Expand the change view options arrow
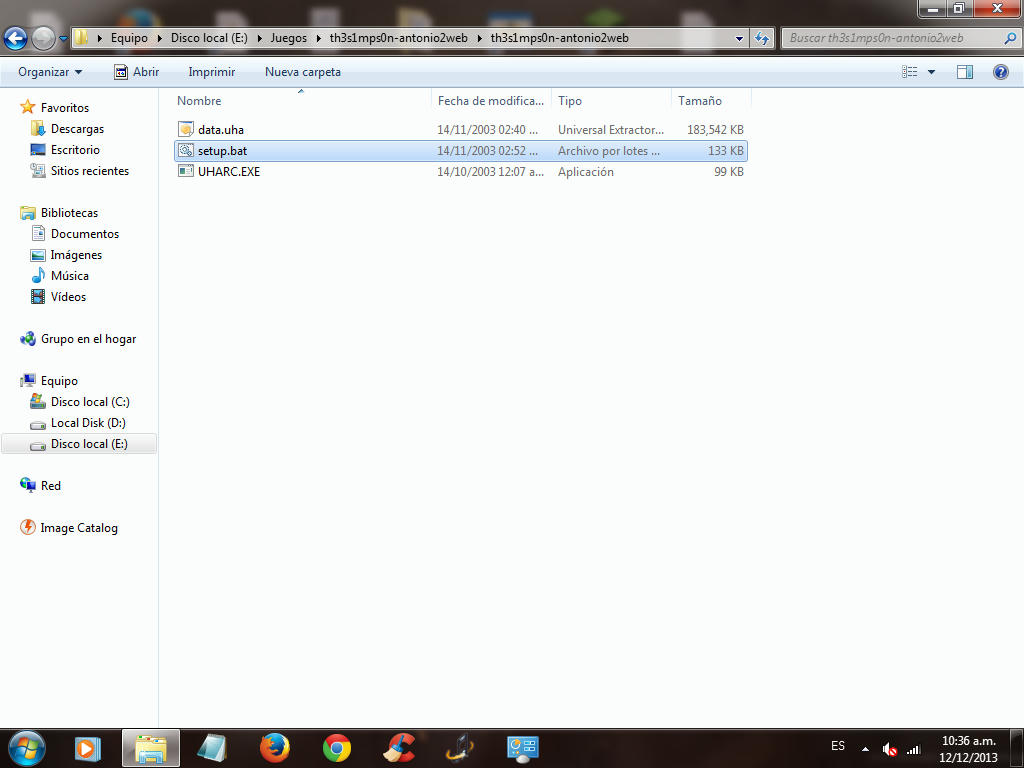The width and height of the screenshot is (1024, 768). [x=932, y=72]
